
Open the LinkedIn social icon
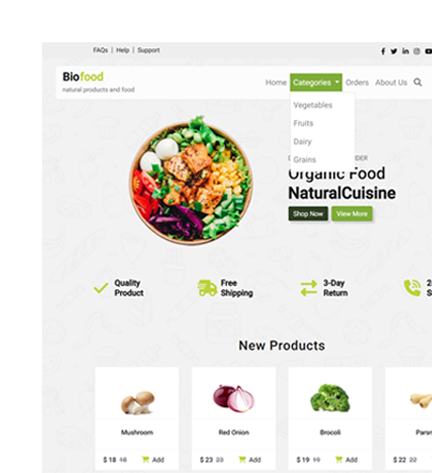(x=405, y=51)
